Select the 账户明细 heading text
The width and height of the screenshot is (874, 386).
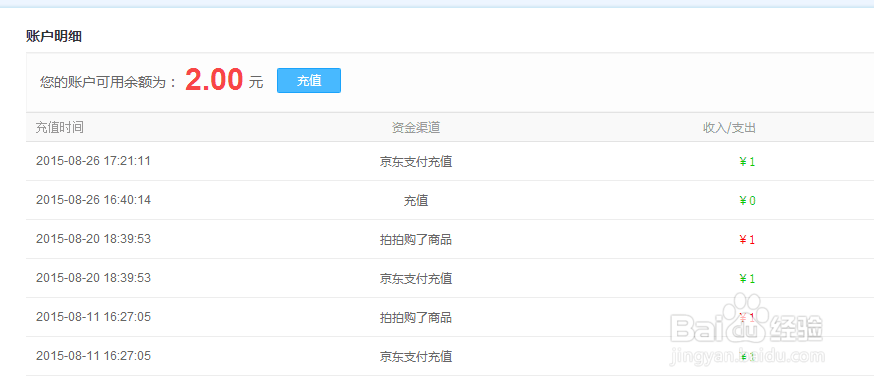pyautogui.click(x=54, y=37)
